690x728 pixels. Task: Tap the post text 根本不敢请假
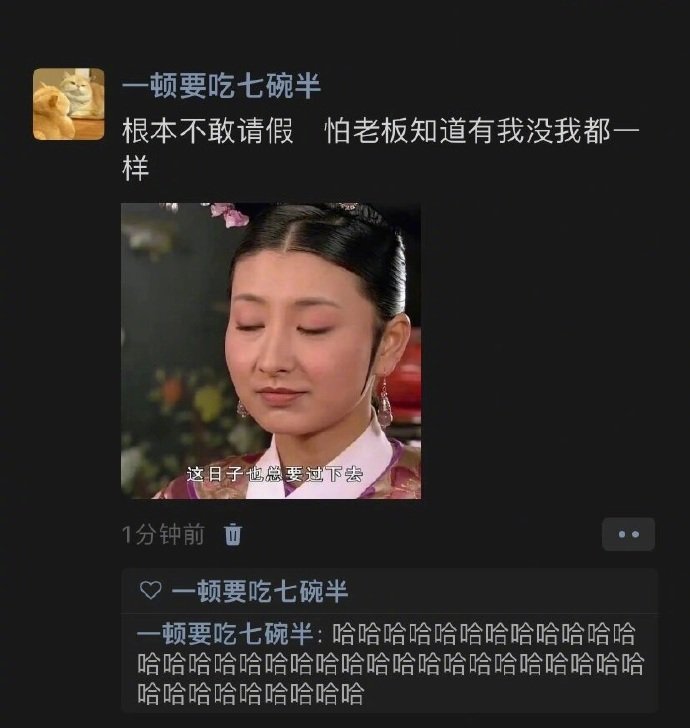pos(208,131)
